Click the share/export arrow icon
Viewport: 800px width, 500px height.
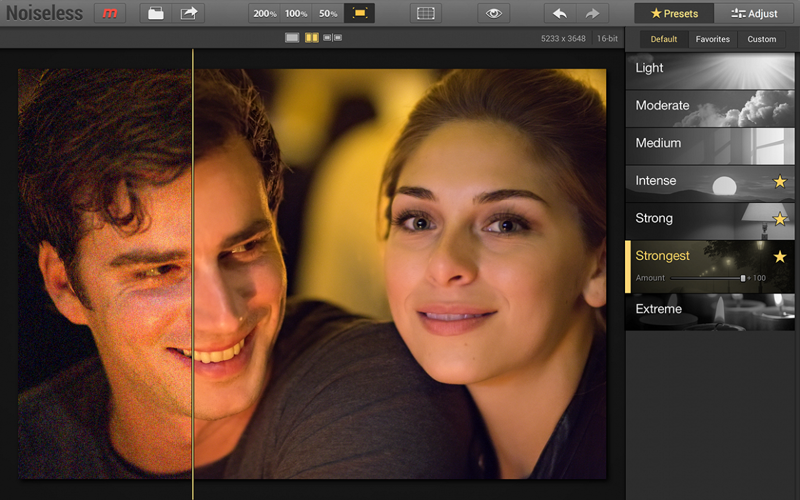188,13
